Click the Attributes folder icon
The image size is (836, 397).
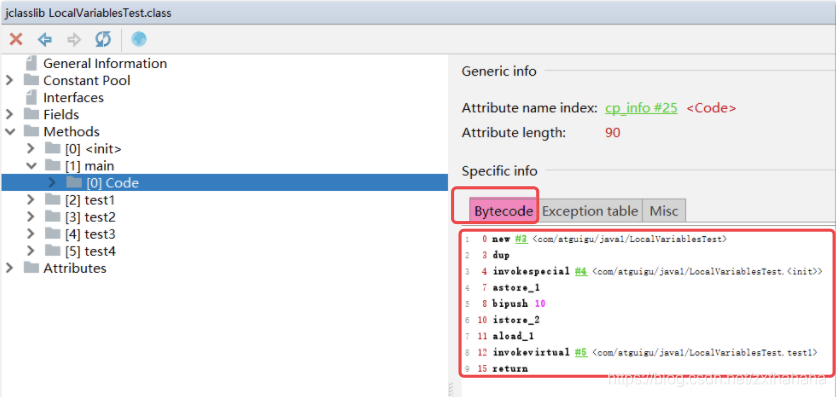pos(32,268)
